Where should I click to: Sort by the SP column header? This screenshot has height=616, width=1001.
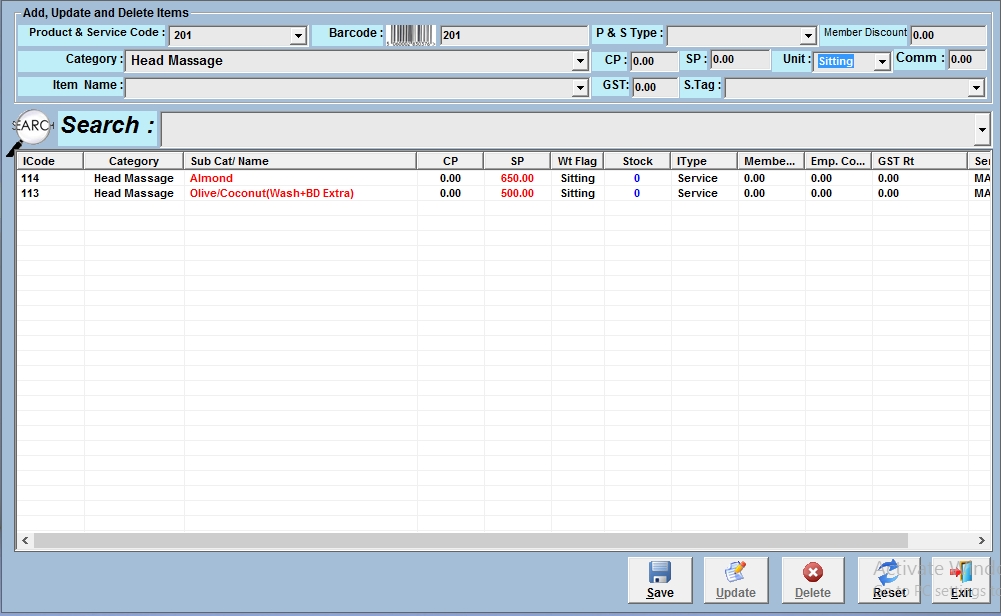(517, 161)
